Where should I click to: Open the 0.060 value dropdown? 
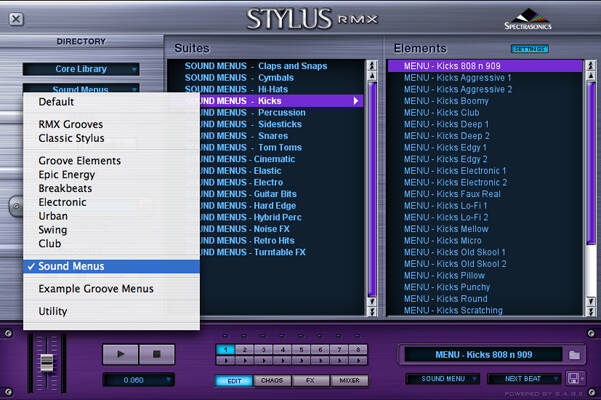click(x=138, y=380)
